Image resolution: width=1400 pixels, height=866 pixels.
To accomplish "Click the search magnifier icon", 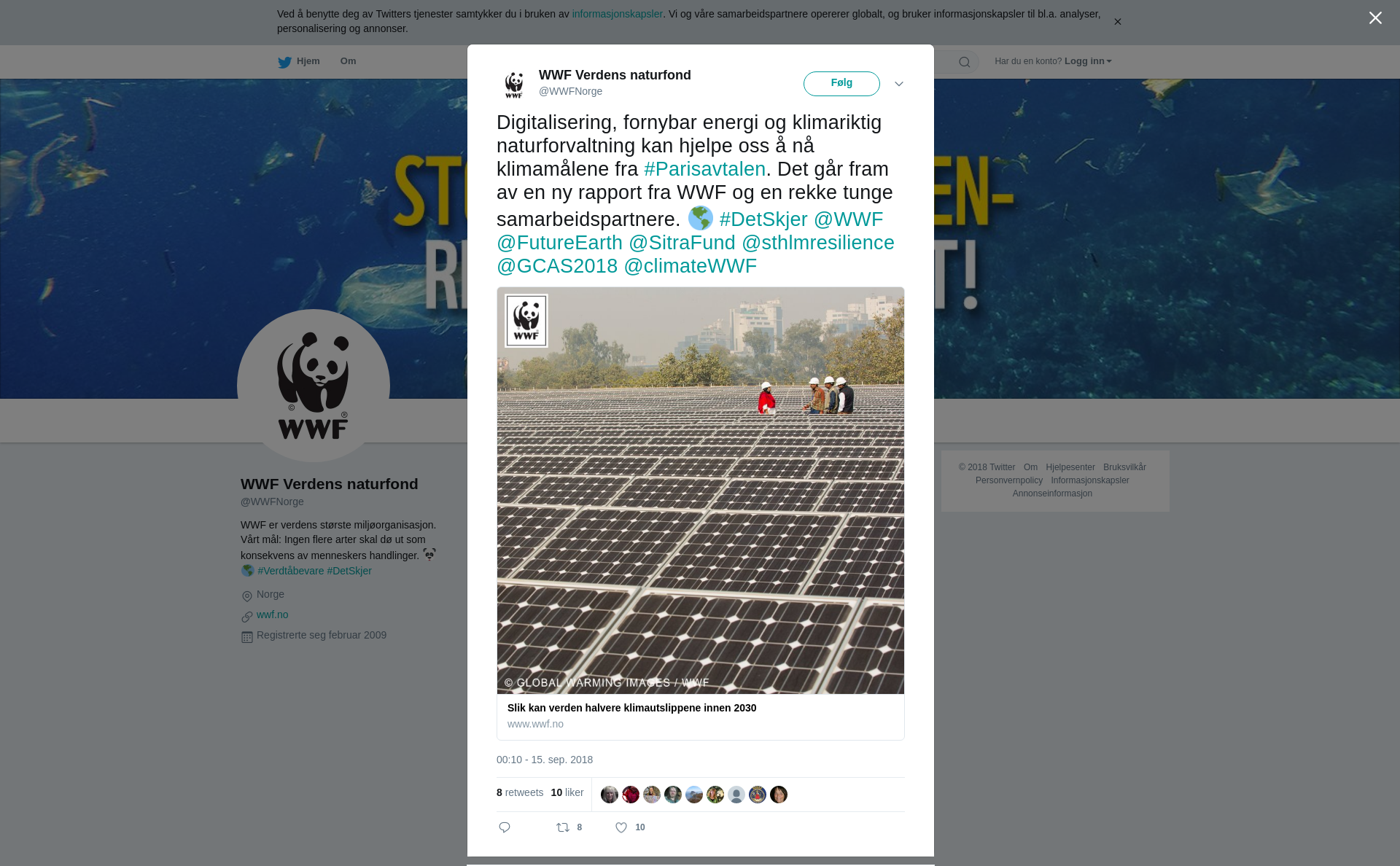I will point(965,62).
